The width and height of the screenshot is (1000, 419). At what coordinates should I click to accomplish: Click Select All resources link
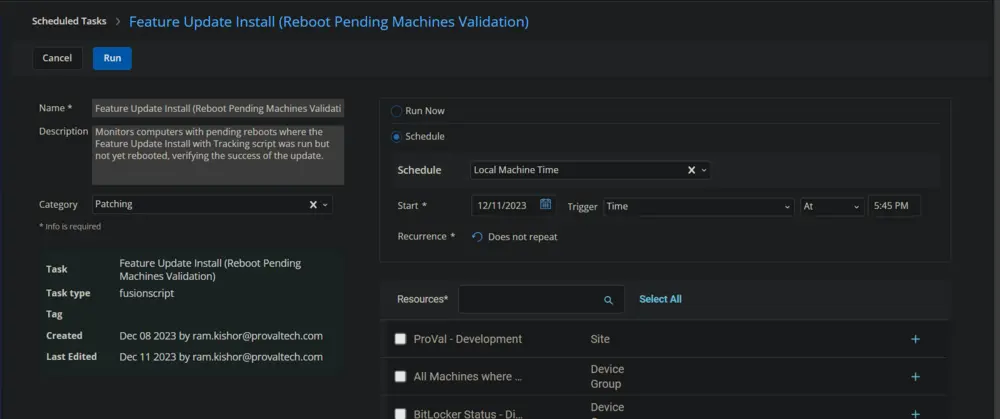click(660, 299)
